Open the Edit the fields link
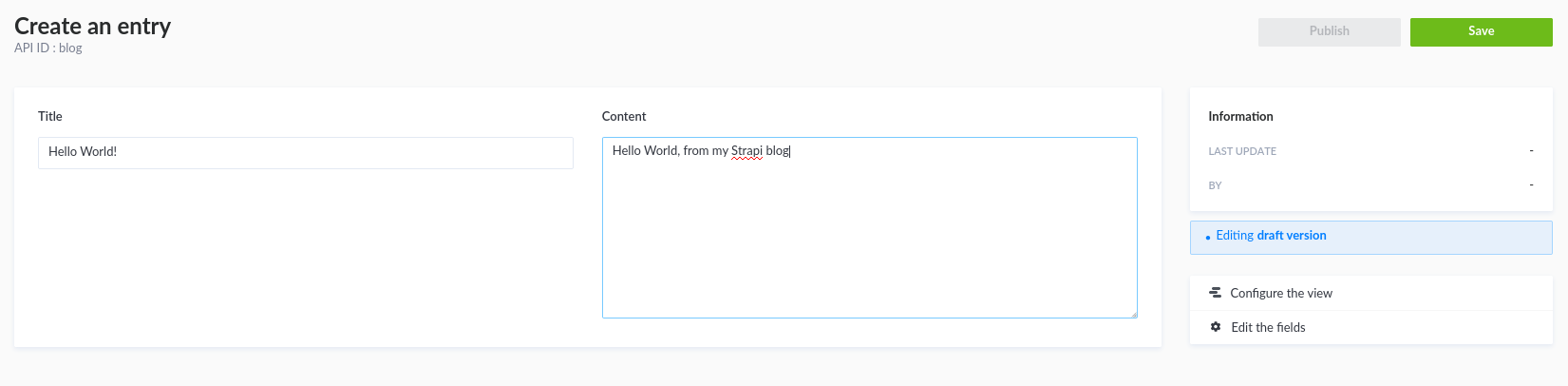 tap(1268, 327)
